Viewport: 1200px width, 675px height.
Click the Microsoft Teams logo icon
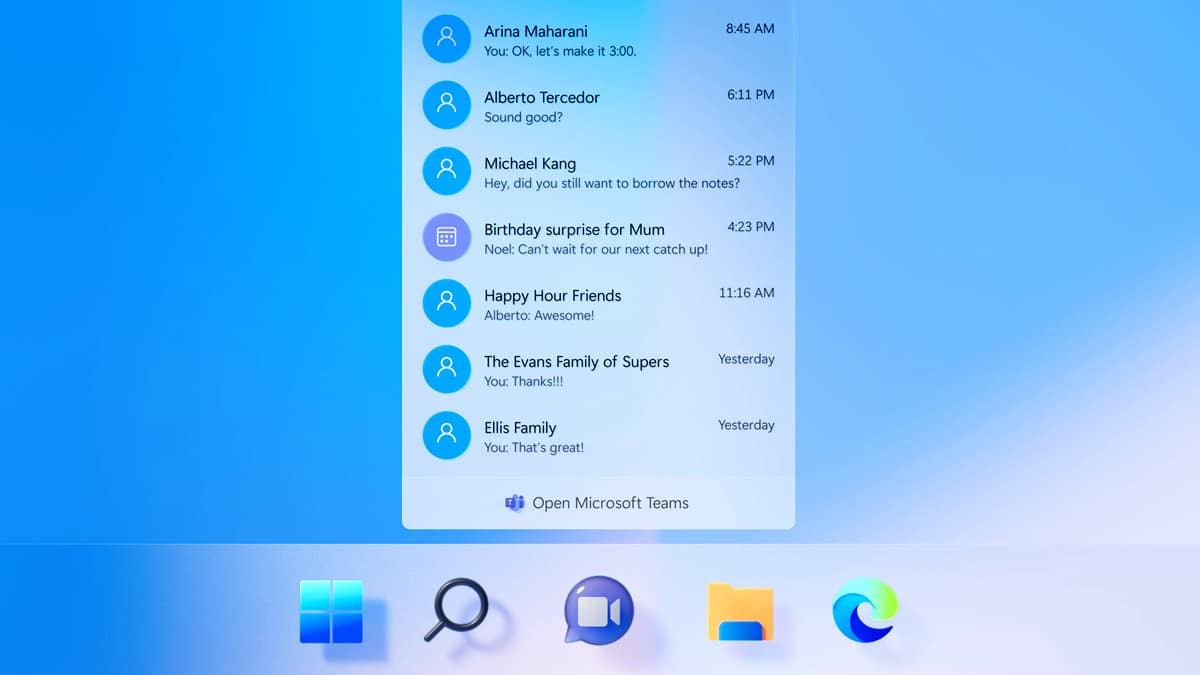tap(515, 503)
